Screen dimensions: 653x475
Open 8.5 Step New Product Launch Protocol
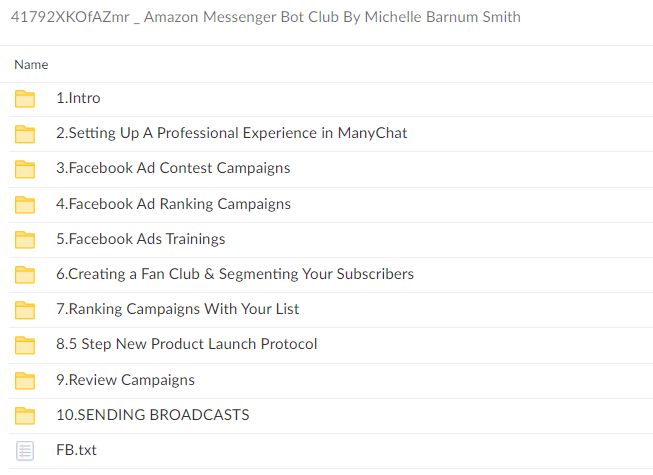[x=186, y=344]
